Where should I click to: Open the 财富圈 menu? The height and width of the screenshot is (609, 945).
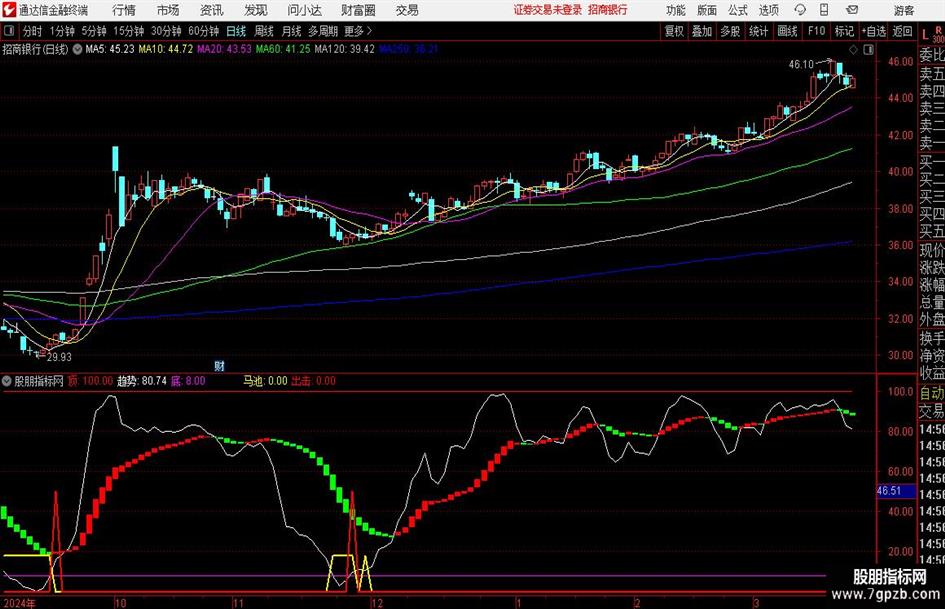click(358, 10)
